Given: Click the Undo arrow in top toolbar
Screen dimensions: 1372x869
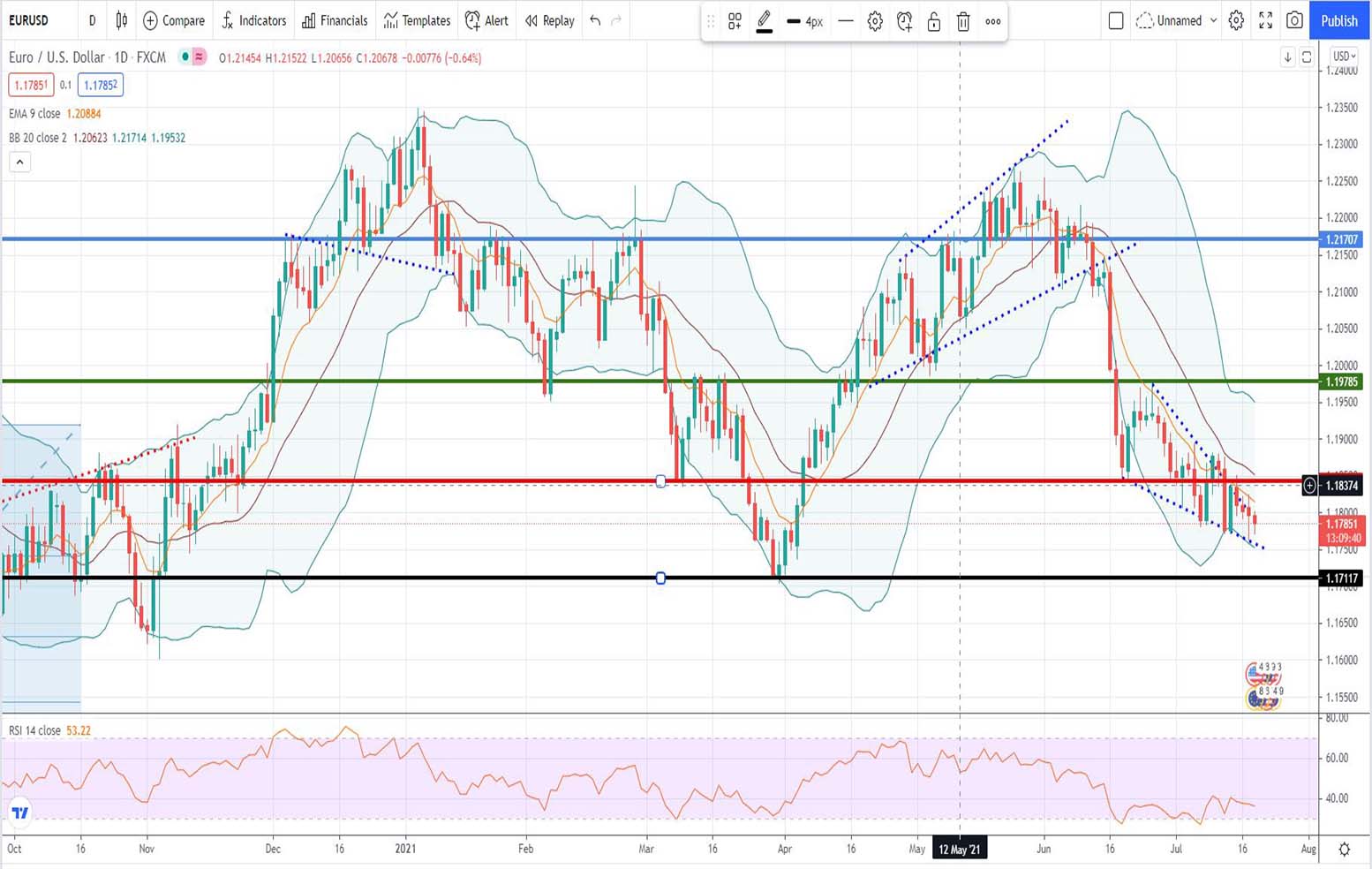Looking at the screenshot, I should point(595,20).
